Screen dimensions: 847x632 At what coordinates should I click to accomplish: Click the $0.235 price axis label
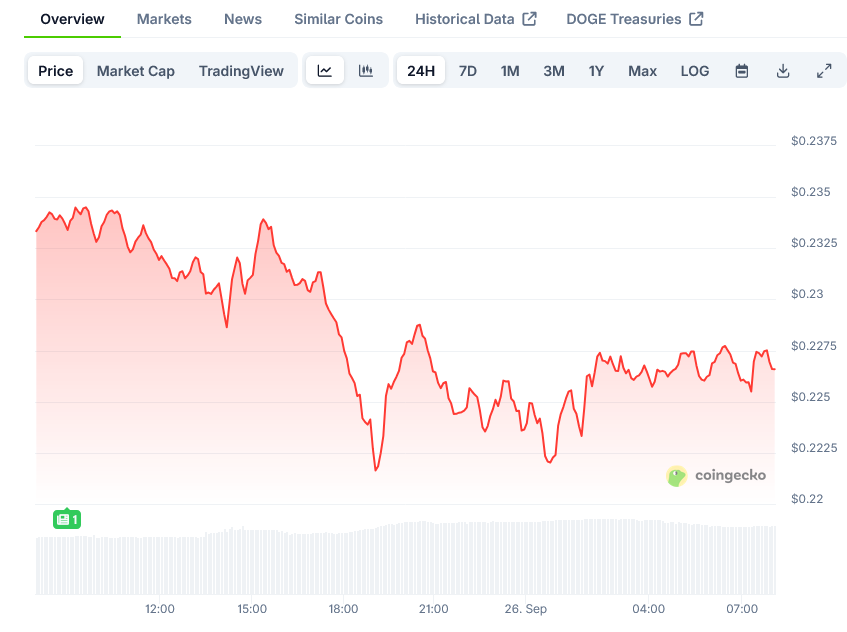[810, 192]
